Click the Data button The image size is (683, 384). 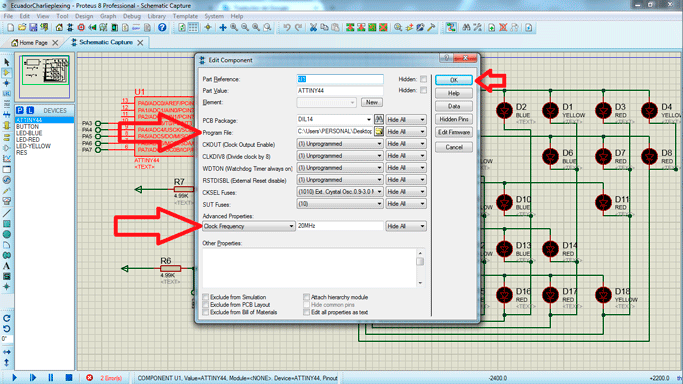[453, 106]
